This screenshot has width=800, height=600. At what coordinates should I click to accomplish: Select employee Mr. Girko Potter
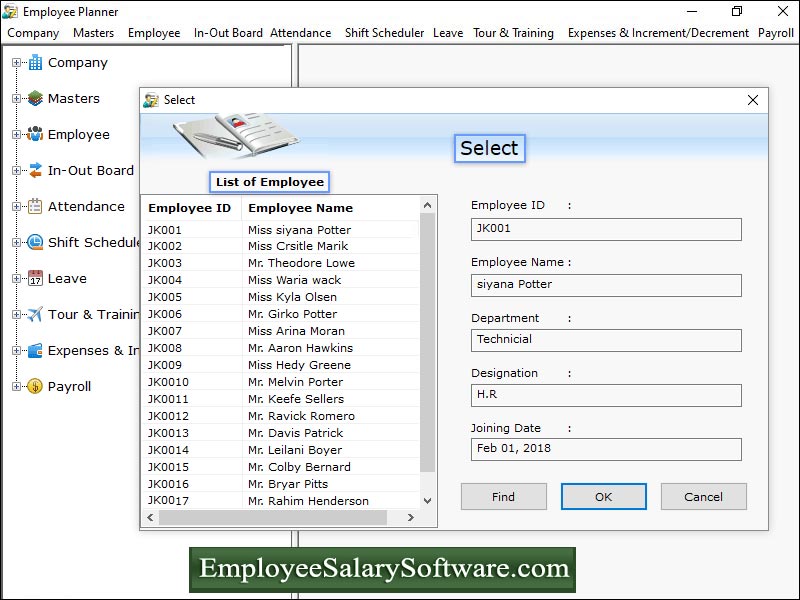pyautogui.click(x=281, y=314)
